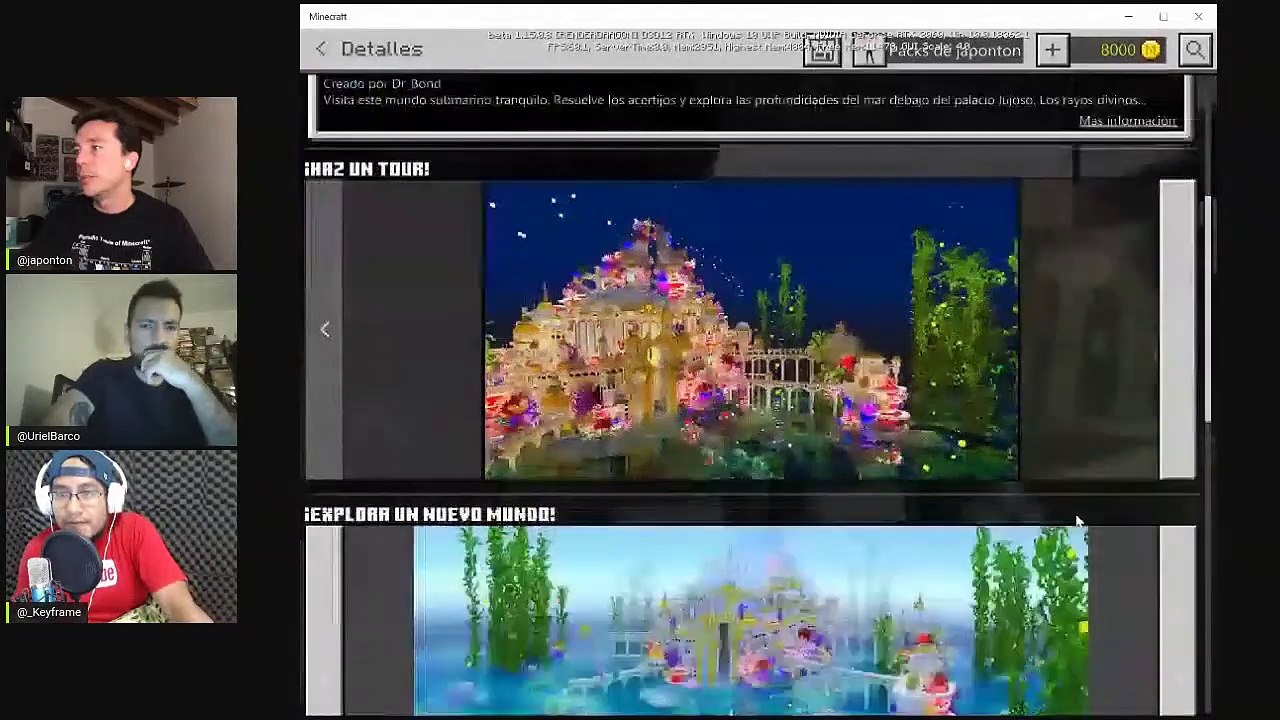The height and width of the screenshot is (720, 1280).
Task: Open Packs de japonton
Action: [956, 51]
